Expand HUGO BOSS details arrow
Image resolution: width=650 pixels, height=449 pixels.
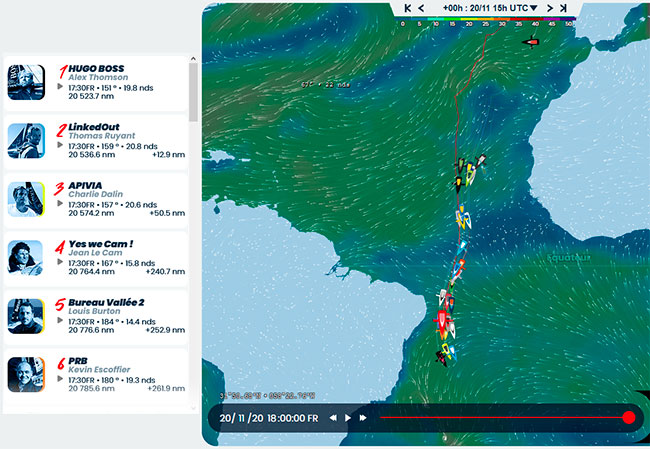tap(60, 86)
